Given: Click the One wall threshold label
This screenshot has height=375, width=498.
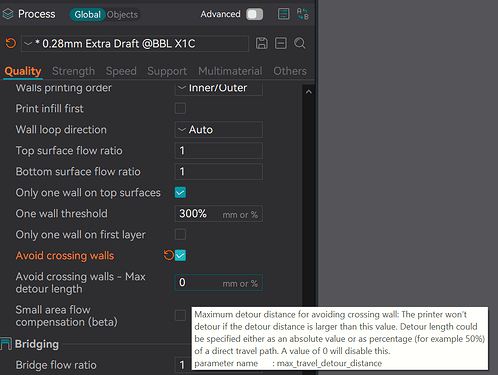Looking at the screenshot, I should 61,214.
